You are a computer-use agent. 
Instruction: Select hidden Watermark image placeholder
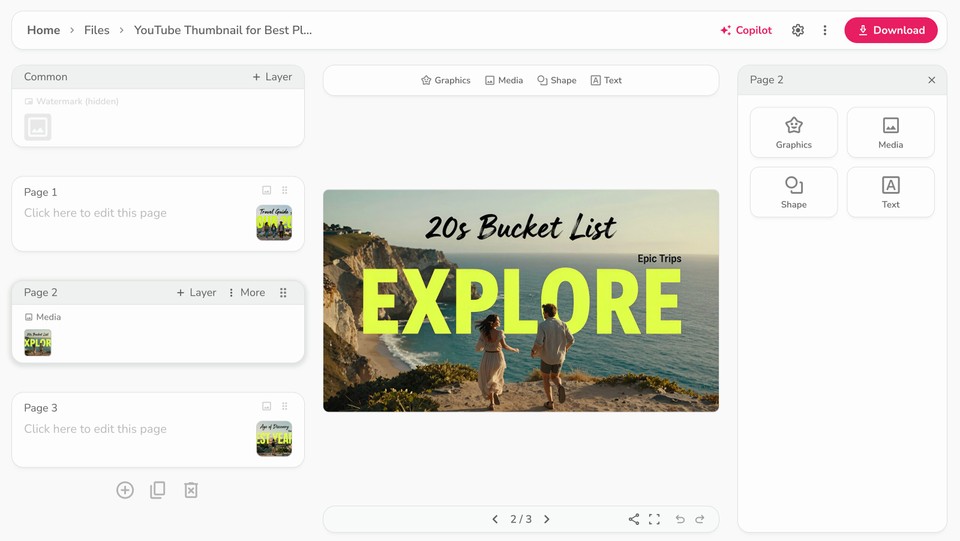pyautogui.click(x=37, y=127)
